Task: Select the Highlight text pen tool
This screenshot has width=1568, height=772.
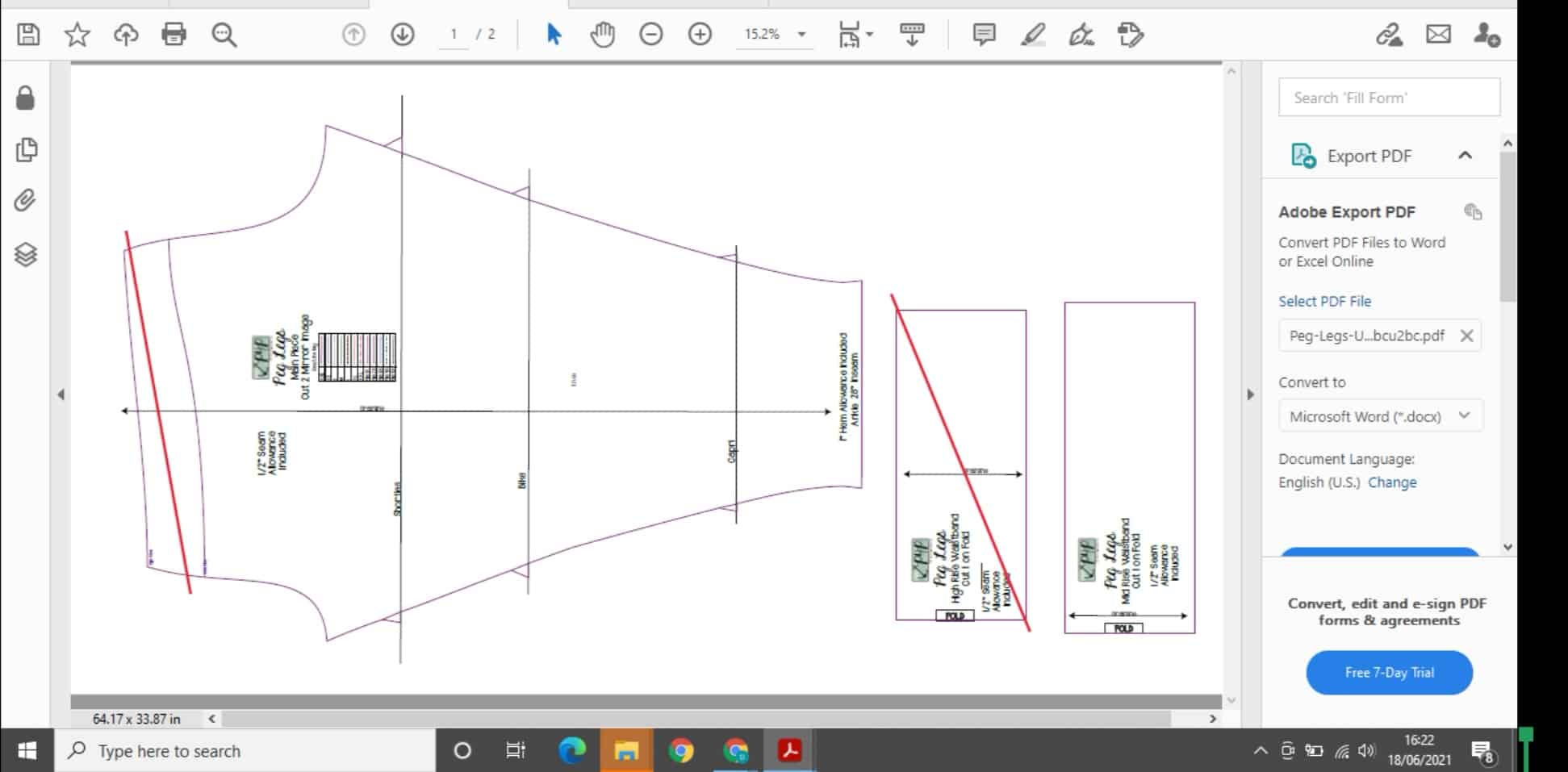Action: tap(1032, 35)
